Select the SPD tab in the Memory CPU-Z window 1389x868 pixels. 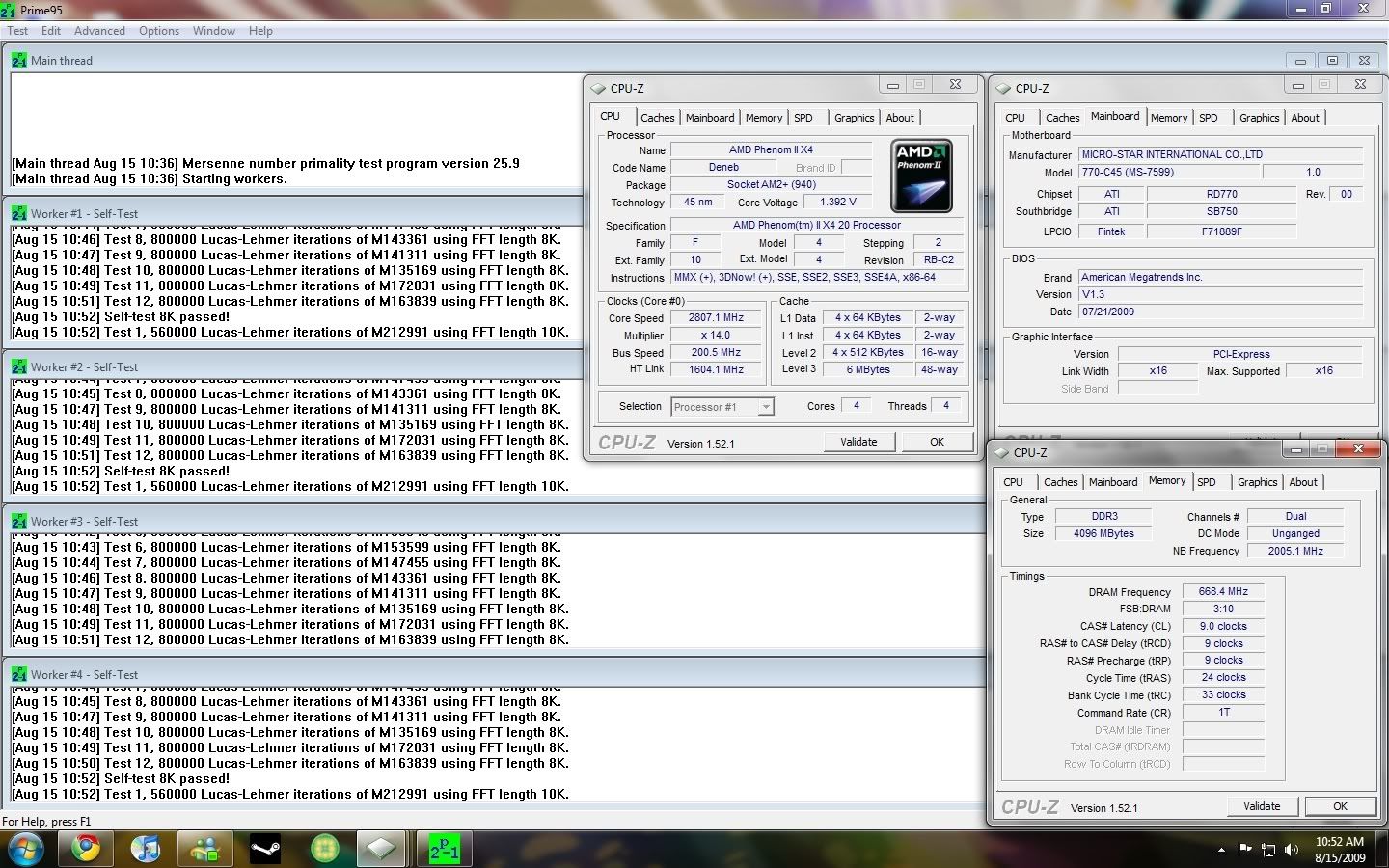click(x=1206, y=482)
